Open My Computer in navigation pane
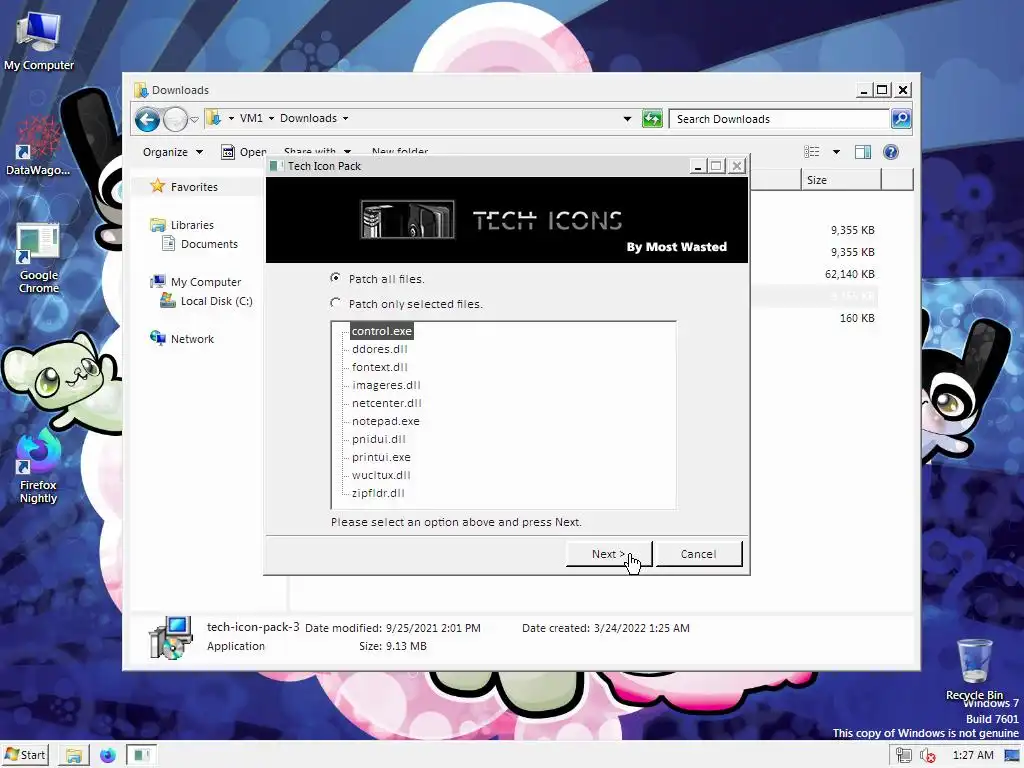 (196, 281)
